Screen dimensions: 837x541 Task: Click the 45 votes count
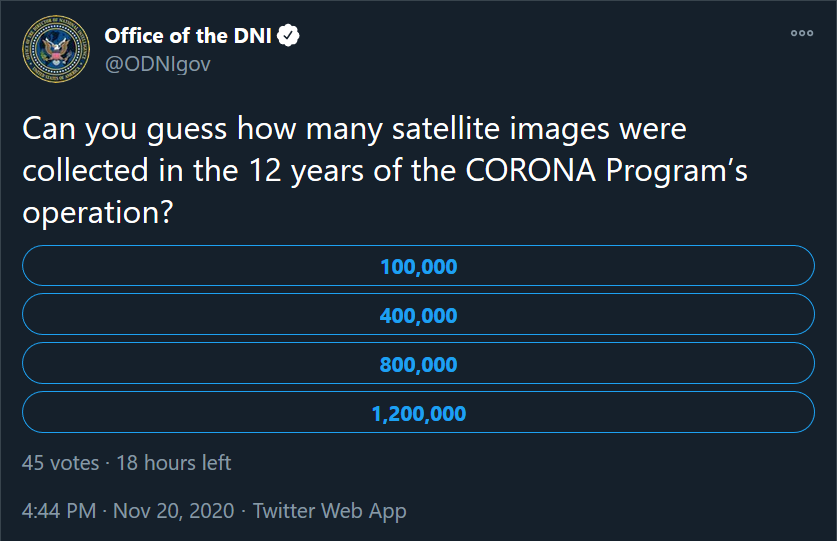[x=60, y=462]
